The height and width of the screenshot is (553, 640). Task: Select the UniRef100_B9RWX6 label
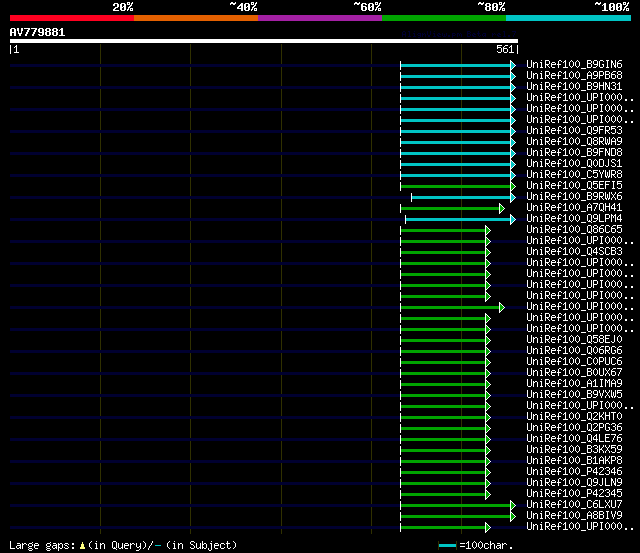coord(574,196)
